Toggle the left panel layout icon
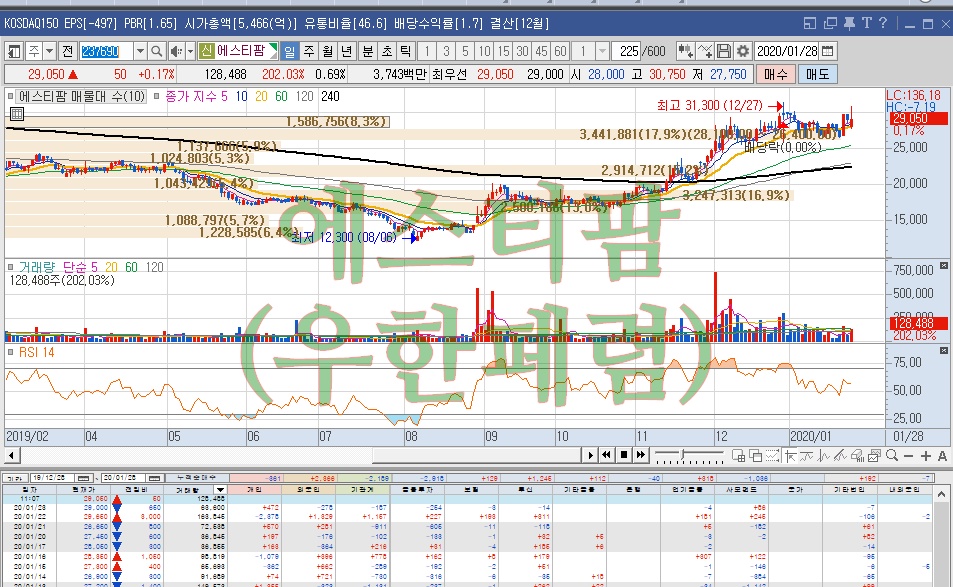The image size is (953, 587). click(x=14, y=51)
